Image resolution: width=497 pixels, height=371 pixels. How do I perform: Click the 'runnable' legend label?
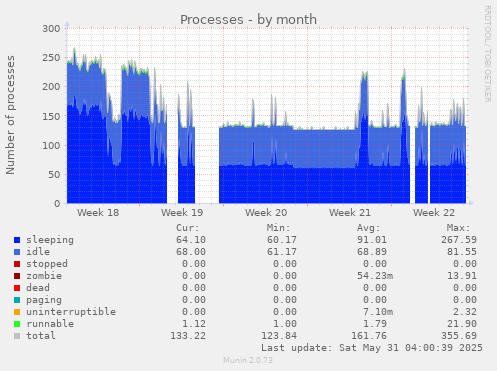[x=50, y=324]
